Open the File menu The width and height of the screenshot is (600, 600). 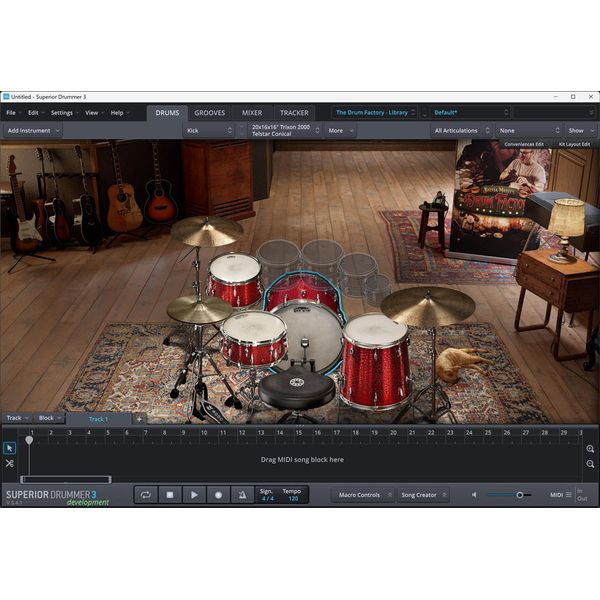(x=11, y=112)
